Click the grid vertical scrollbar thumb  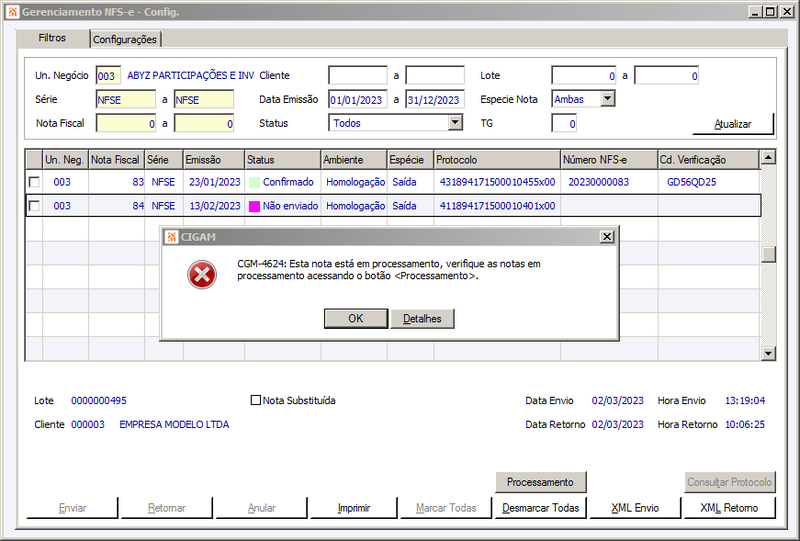[768, 254]
